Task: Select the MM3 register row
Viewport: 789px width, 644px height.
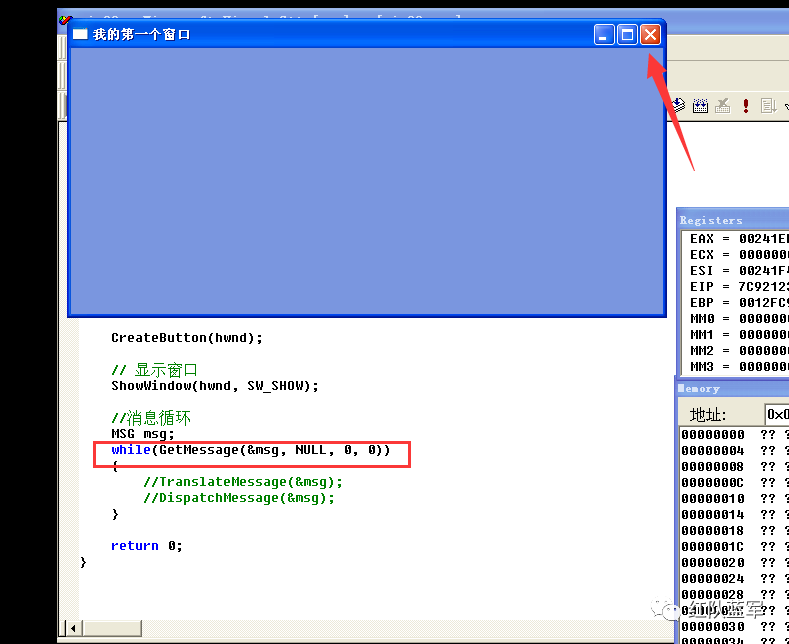Action: coord(739,367)
